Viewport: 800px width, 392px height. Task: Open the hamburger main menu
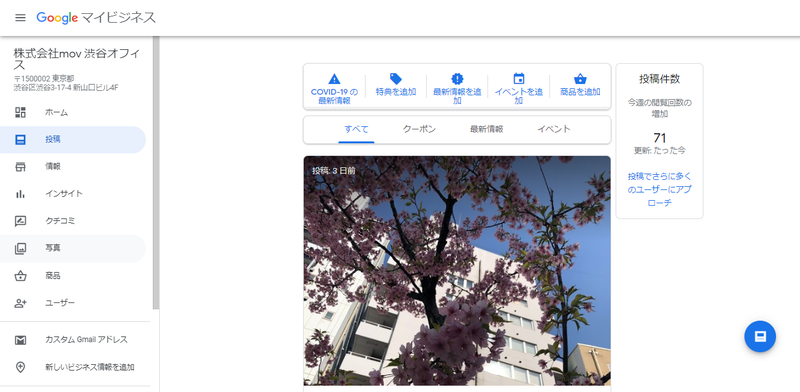(x=20, y=18)
